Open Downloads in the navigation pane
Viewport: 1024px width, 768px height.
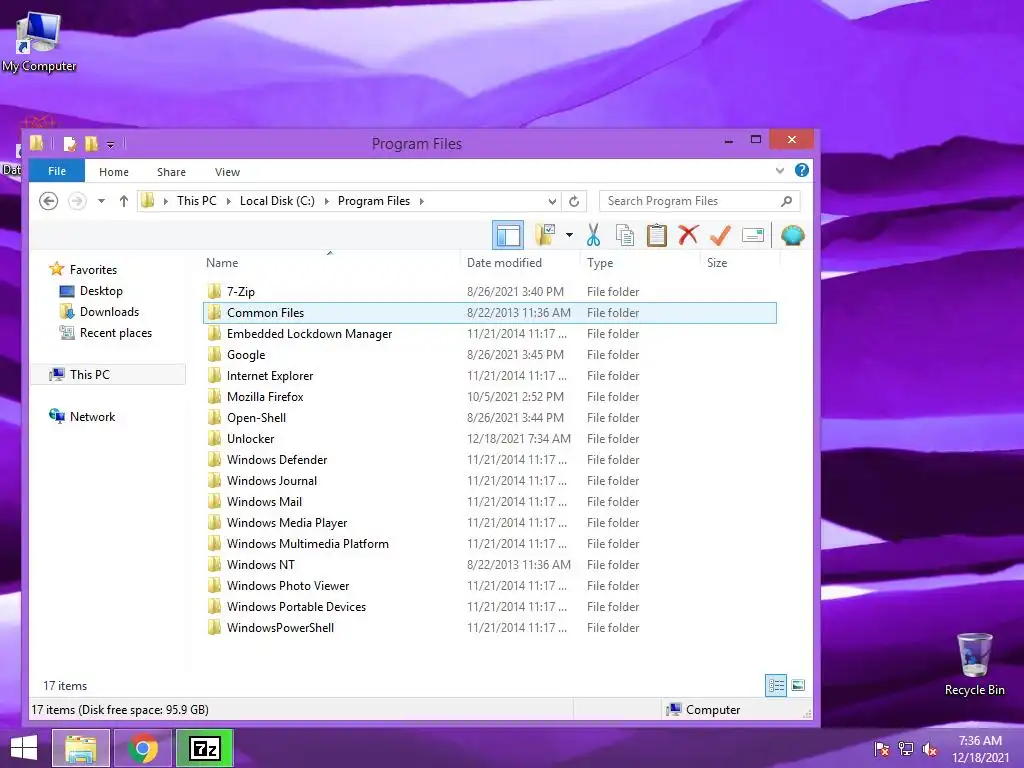[x=109, y=312]
